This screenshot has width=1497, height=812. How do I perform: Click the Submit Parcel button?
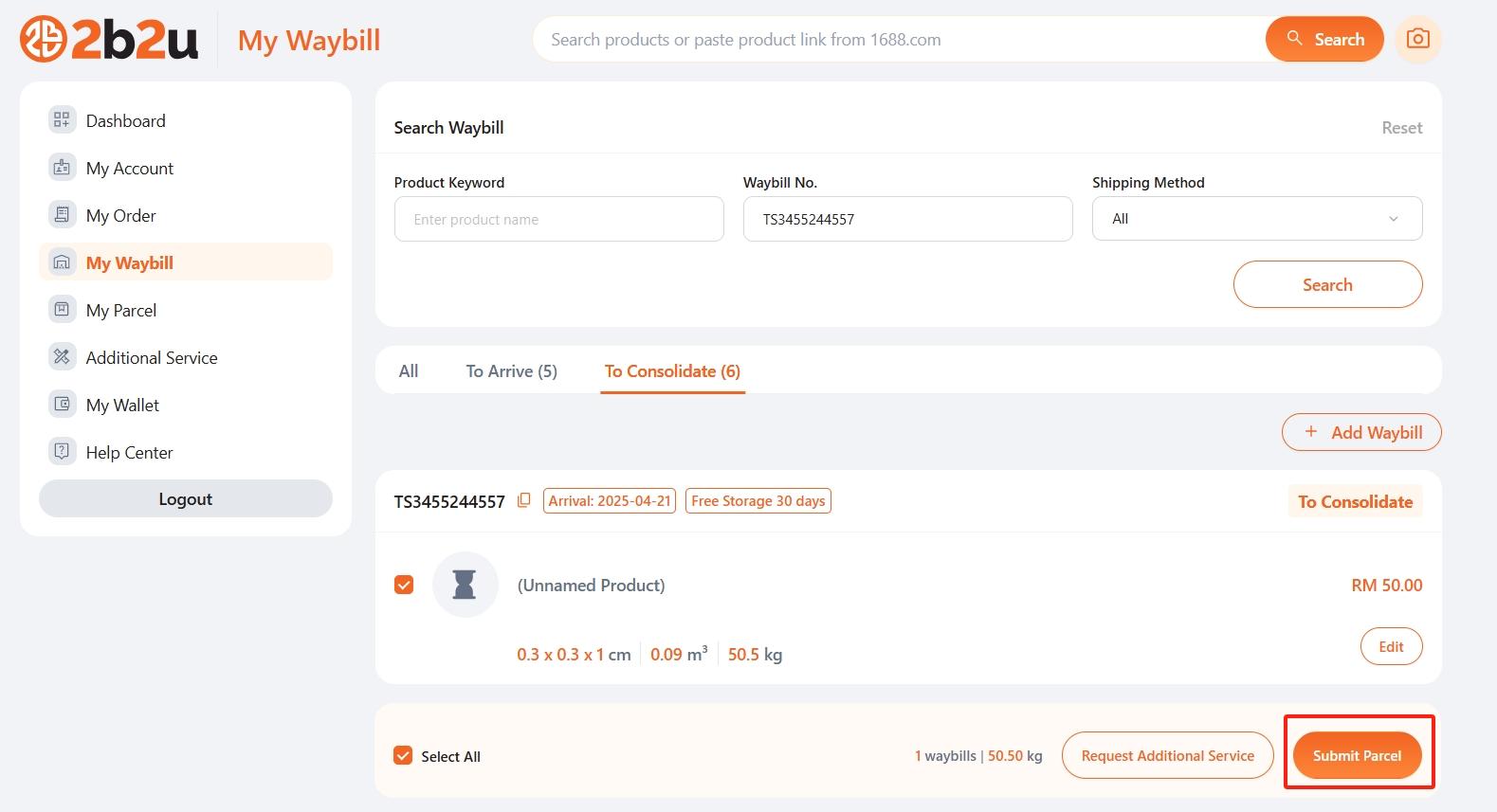[x=1357, y=755]
